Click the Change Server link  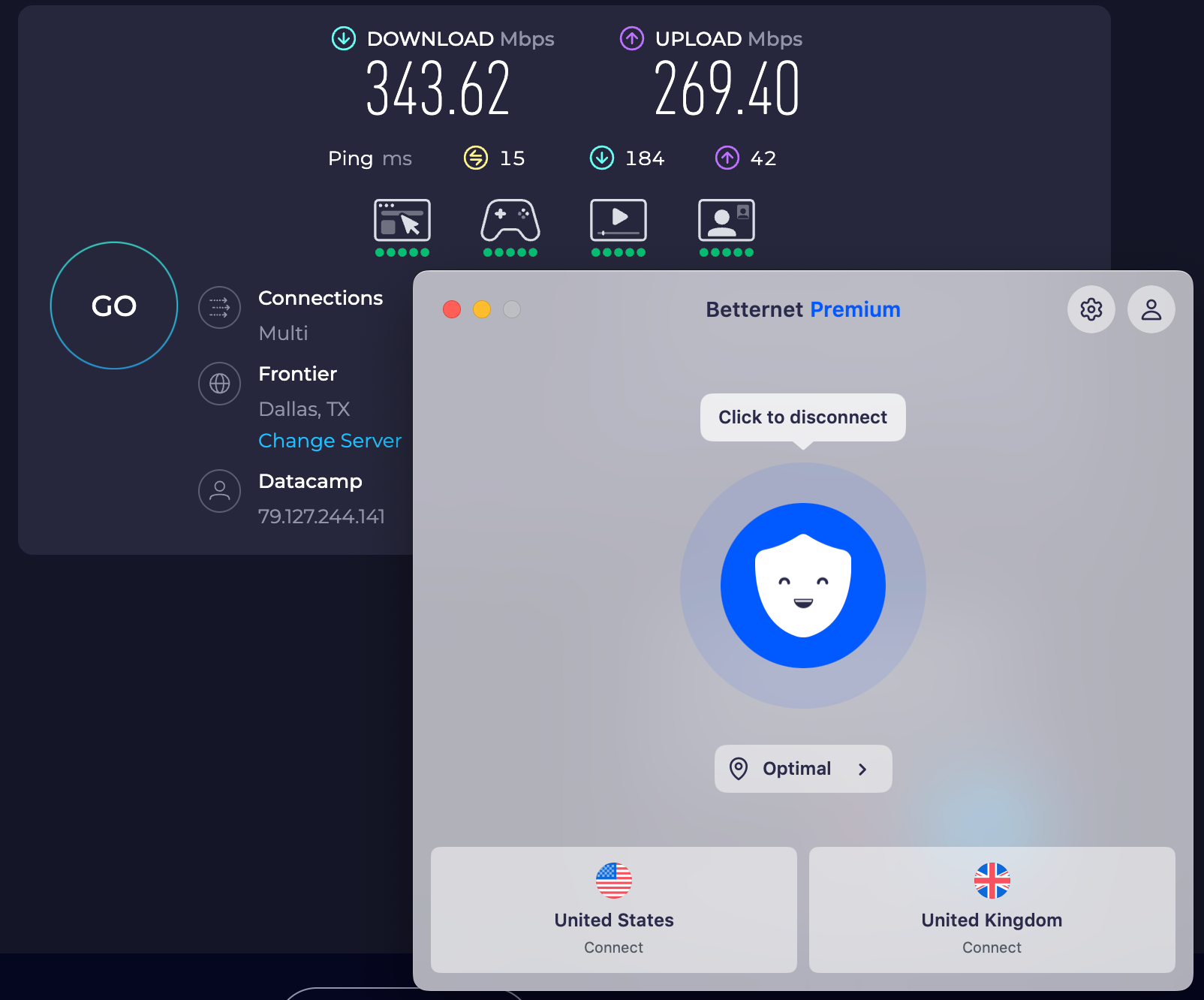[x=330, y=441]
